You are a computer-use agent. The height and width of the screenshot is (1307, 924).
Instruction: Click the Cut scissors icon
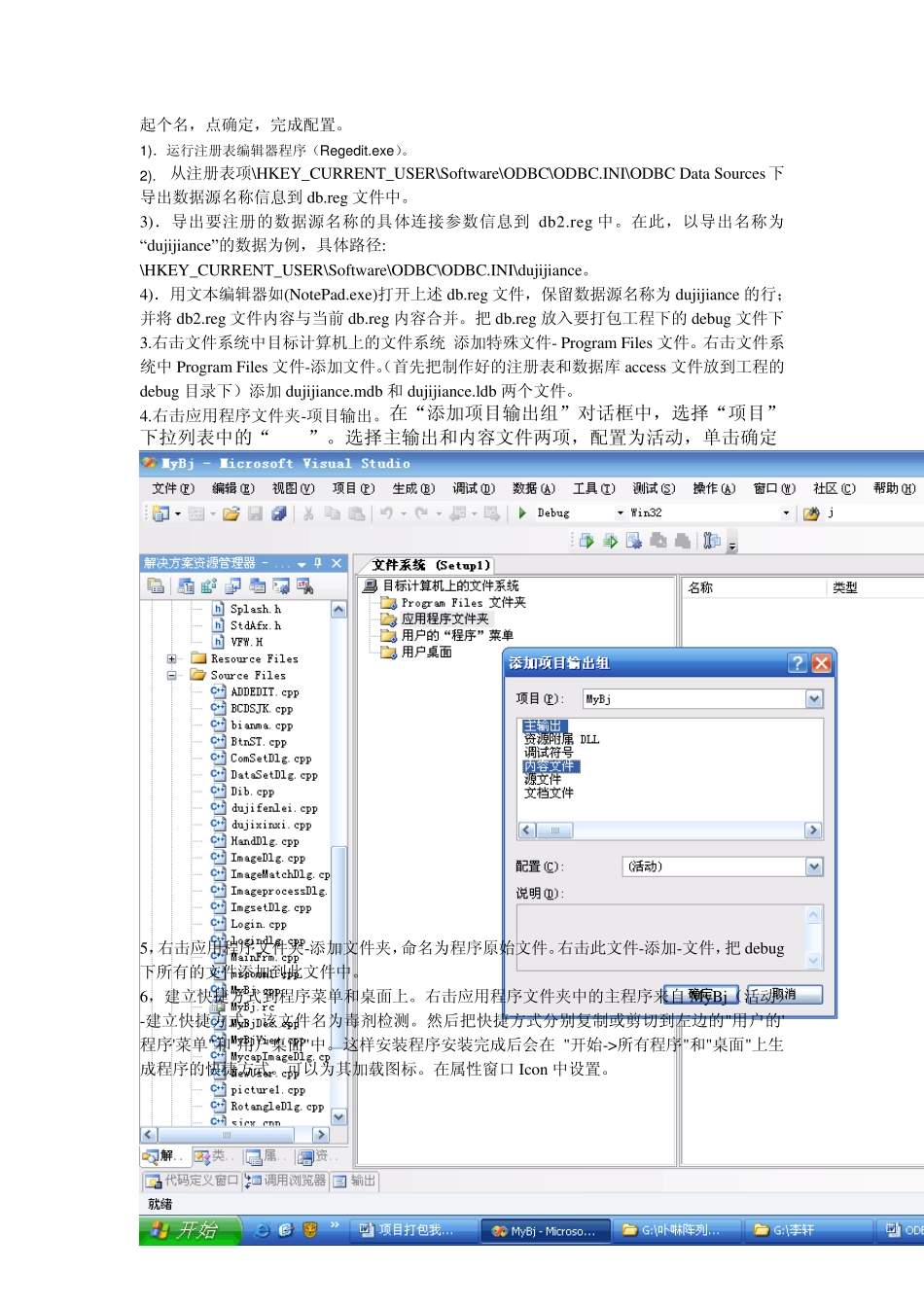pos(308,513)
